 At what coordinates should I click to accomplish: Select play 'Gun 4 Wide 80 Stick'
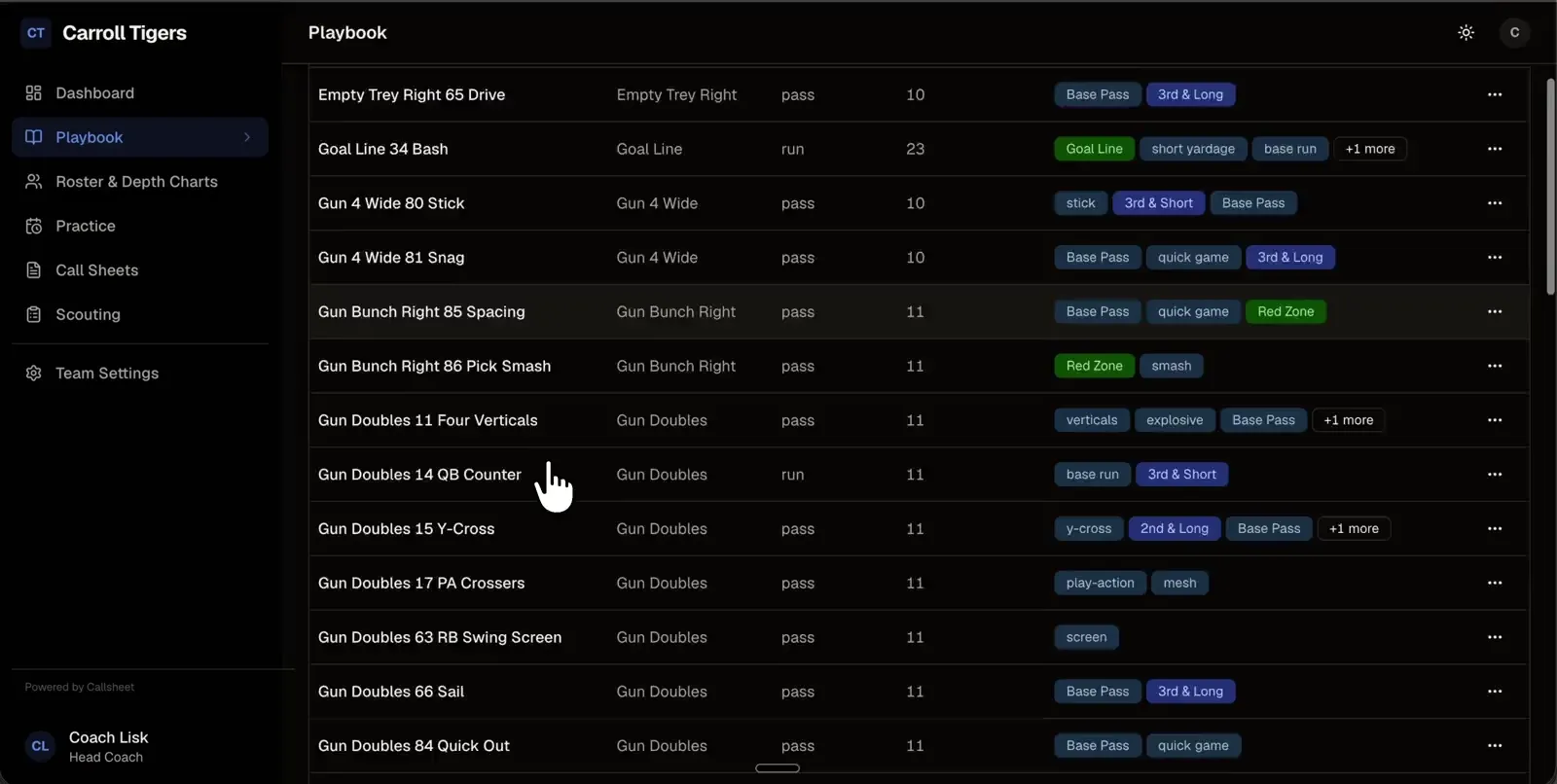tap(391, 203)
